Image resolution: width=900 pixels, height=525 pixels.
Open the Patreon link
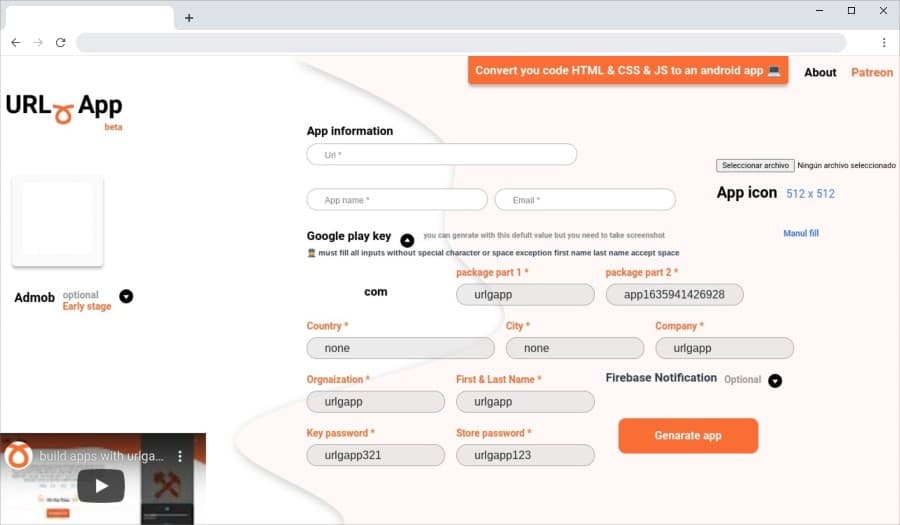click(x=872, y=72)
